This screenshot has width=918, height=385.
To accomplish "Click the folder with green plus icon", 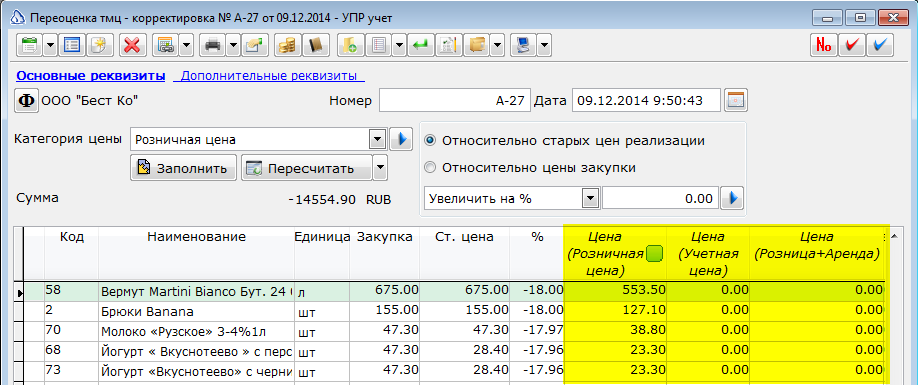I will pyautogui.click(x=351, y=45).
